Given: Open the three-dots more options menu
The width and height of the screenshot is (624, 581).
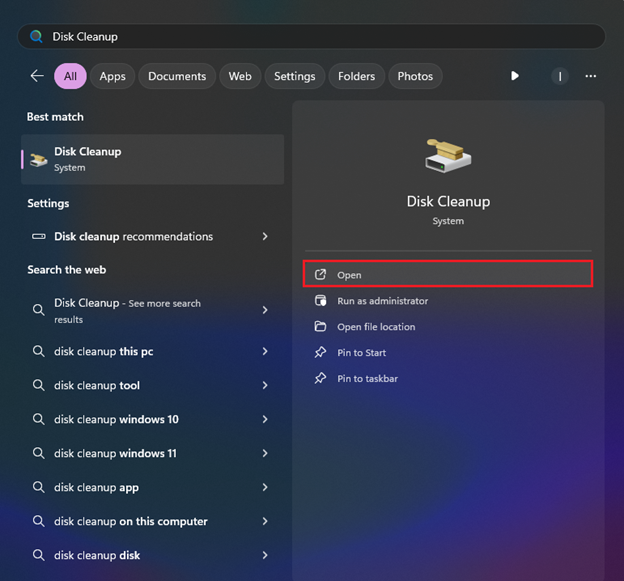Looking at the screenshot, I should pyautogui.click(x=591, y=76).
